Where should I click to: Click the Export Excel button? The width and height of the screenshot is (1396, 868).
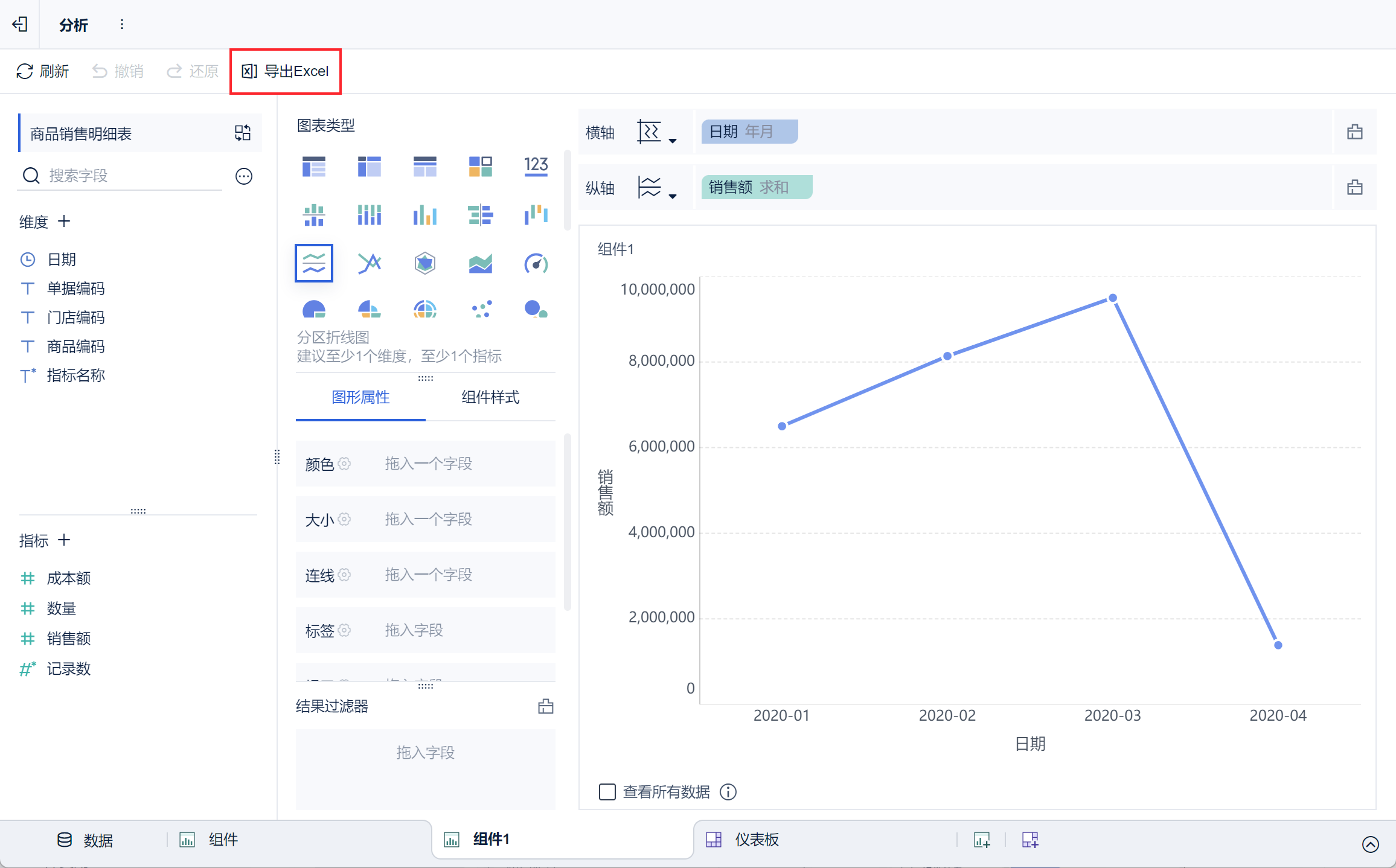286,71
